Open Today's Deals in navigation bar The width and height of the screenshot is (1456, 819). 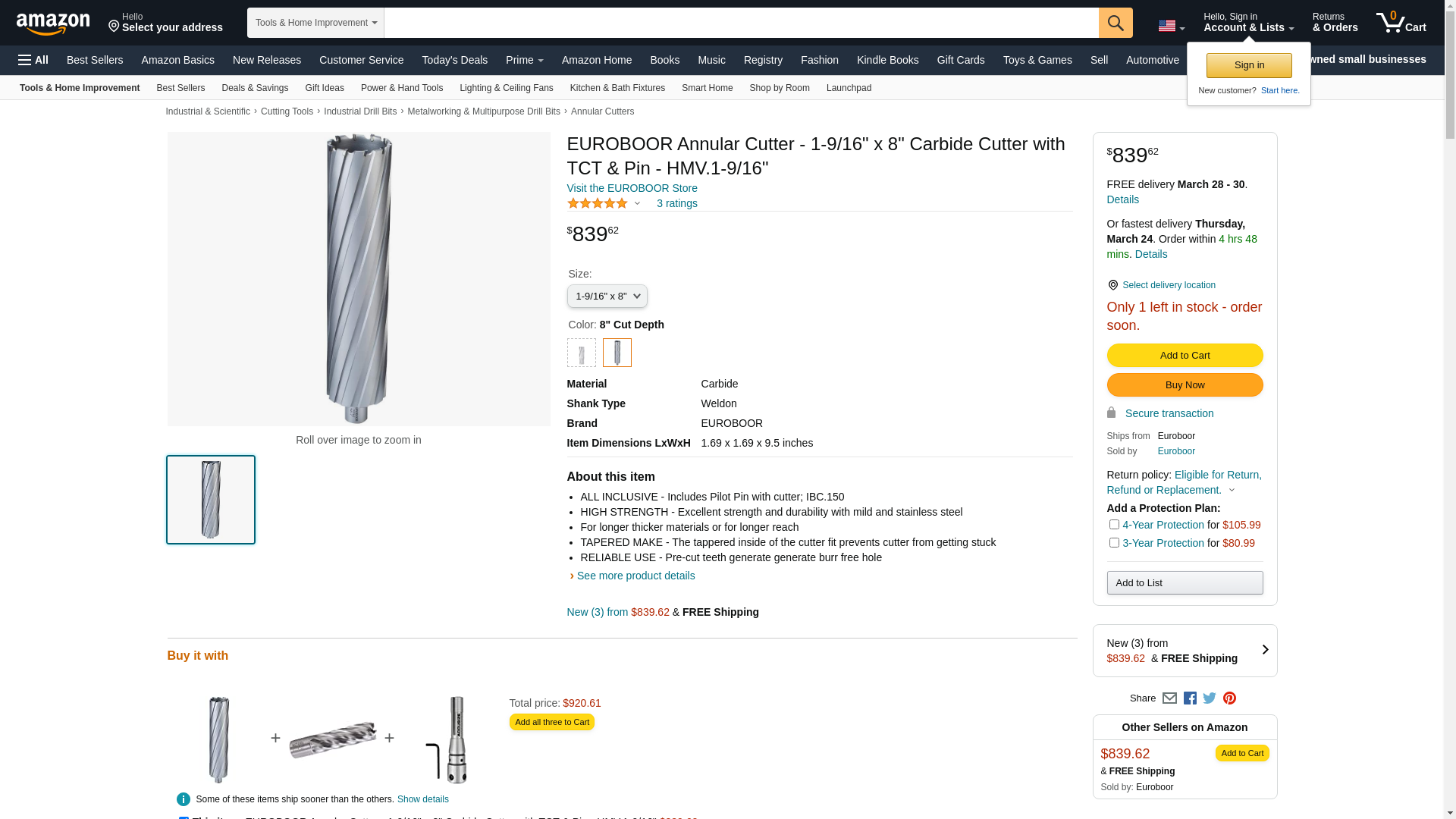(x=454, y=60)
